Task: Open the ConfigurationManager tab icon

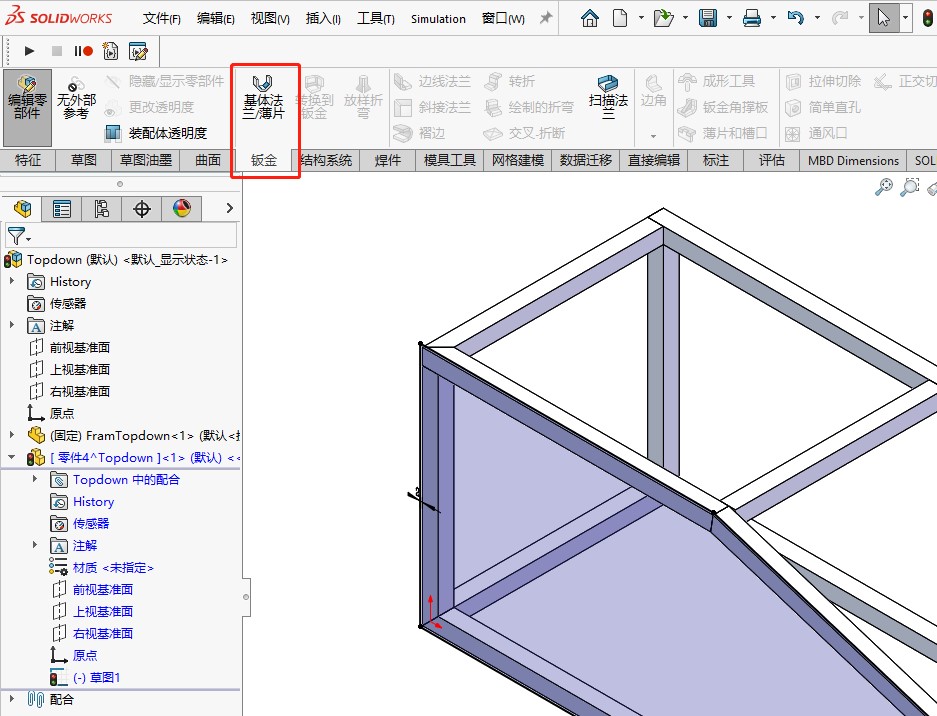Action: (x=102, y=209)
